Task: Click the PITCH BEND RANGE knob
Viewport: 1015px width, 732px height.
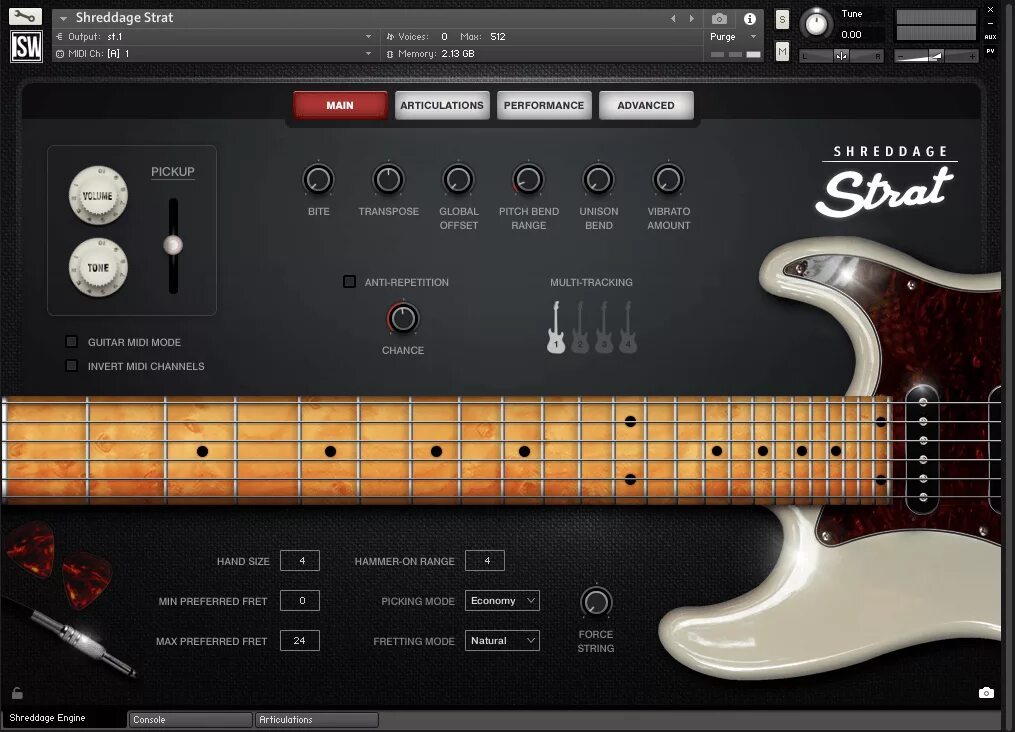Action: (x=528, y=178)
